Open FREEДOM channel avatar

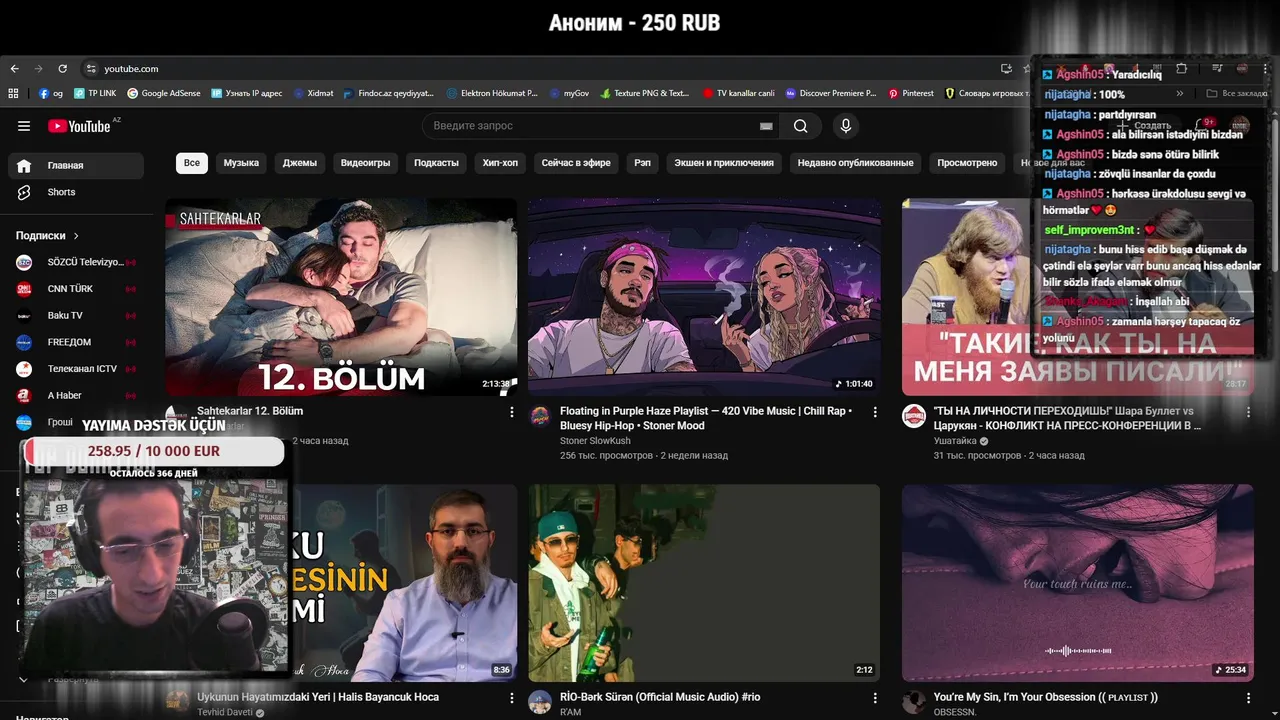pyautogui.click(x=24, y=342)
